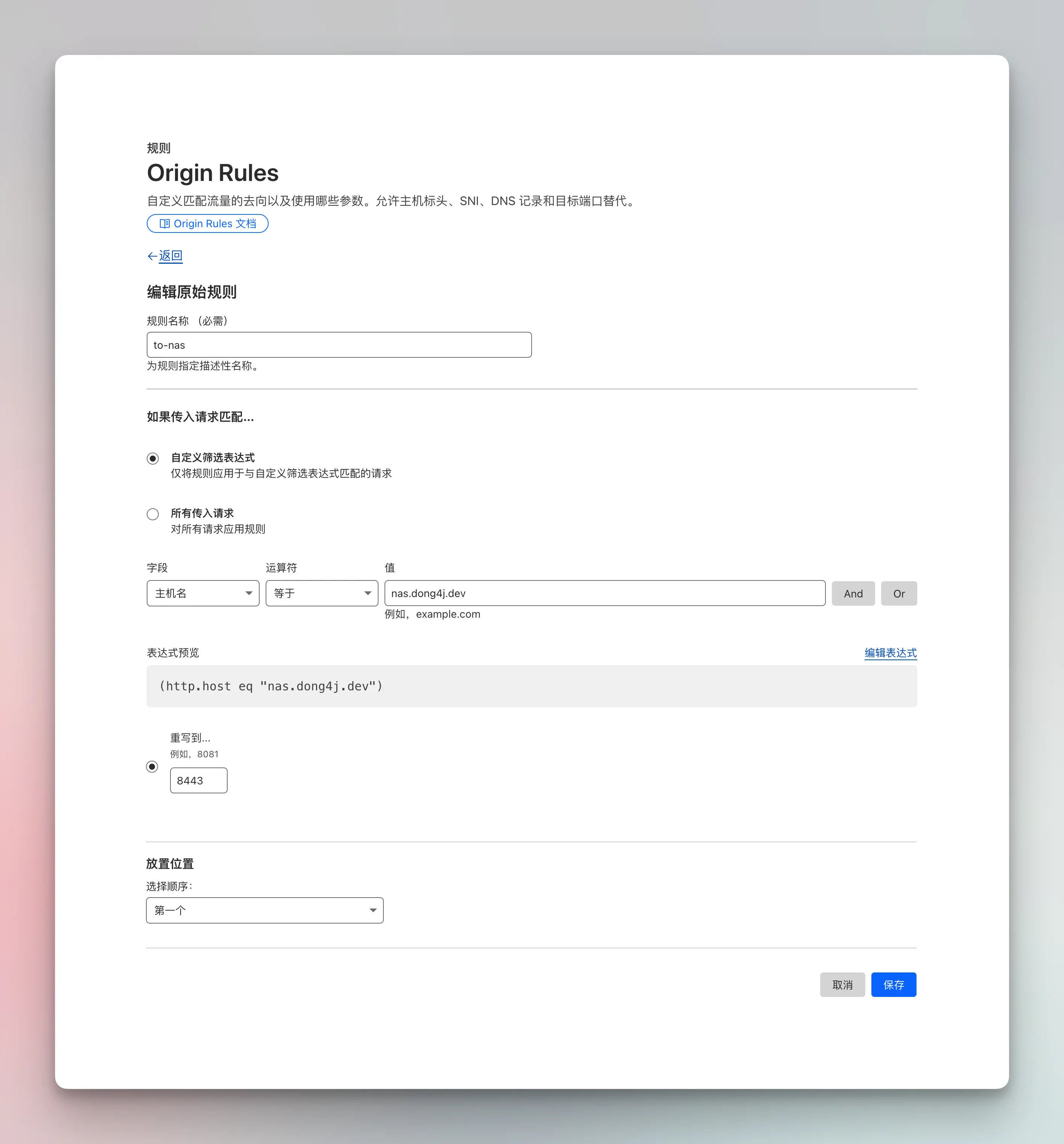Select 自定义筛选表达式 radio button
Screen dimensions: 1064x1144
[152, 459]
